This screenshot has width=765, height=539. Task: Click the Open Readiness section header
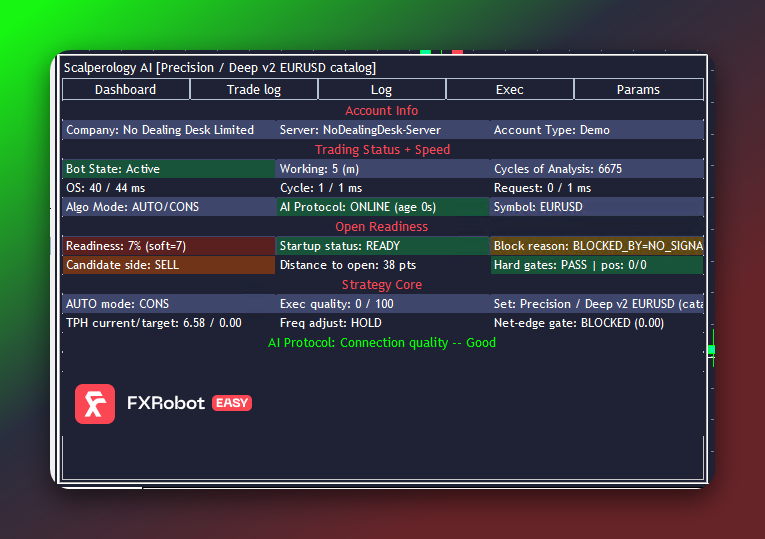(382, 227)
